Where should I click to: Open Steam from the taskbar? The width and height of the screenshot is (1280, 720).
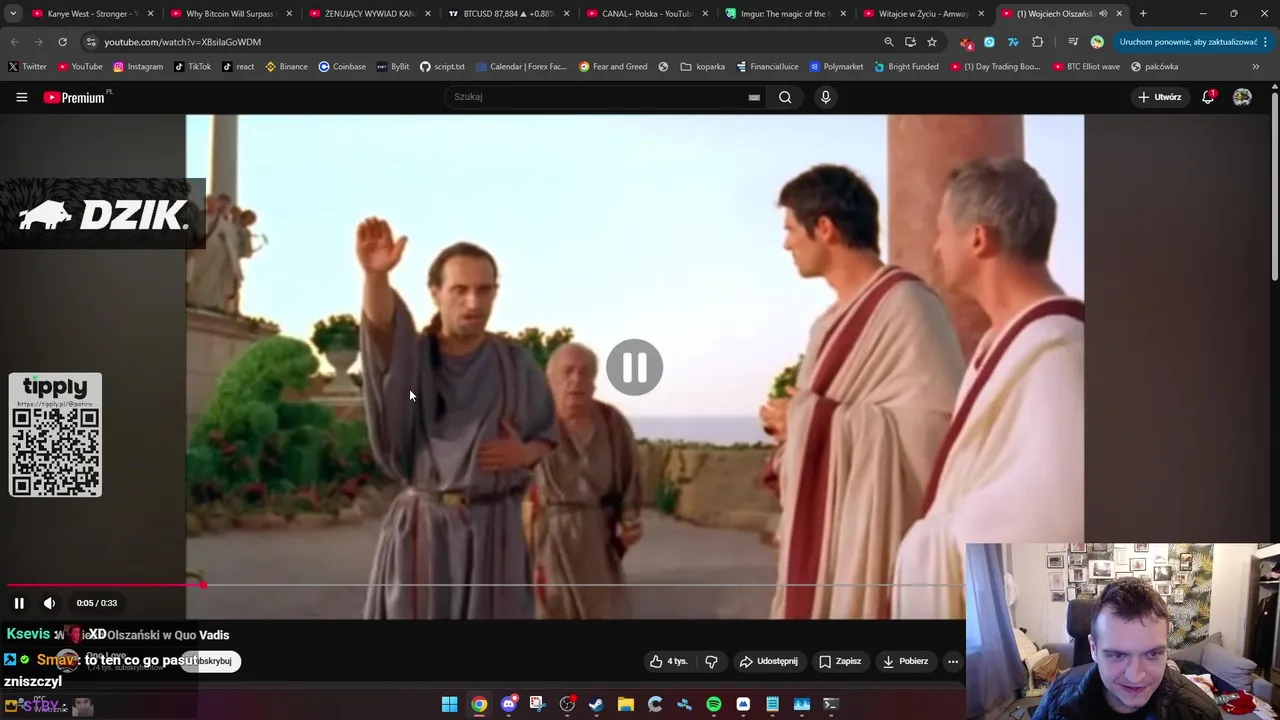(596, 705)
